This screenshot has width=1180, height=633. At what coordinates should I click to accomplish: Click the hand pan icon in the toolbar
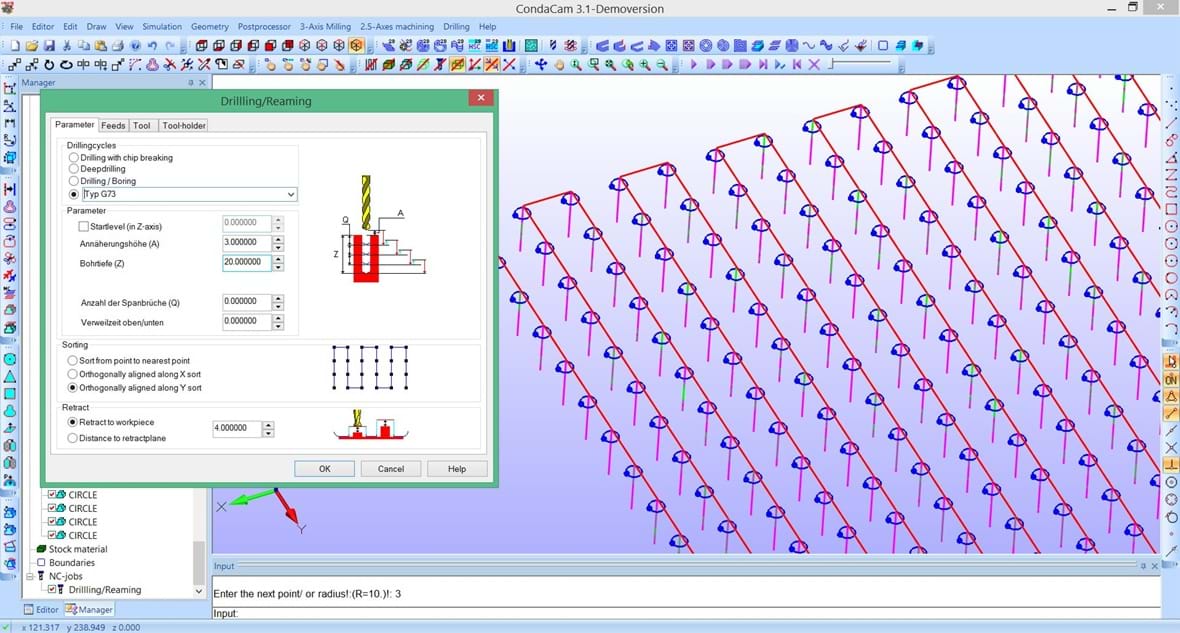click(558, 65)
